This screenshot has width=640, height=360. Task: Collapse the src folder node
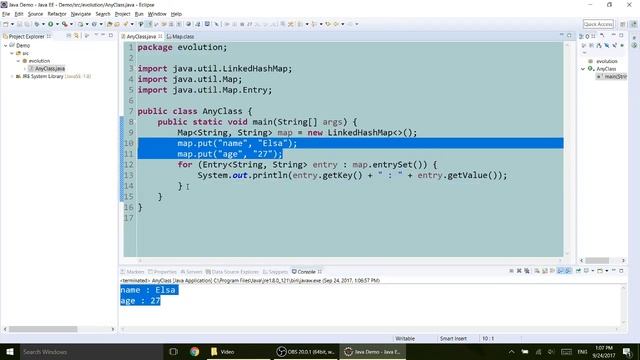tap(12, 53)
